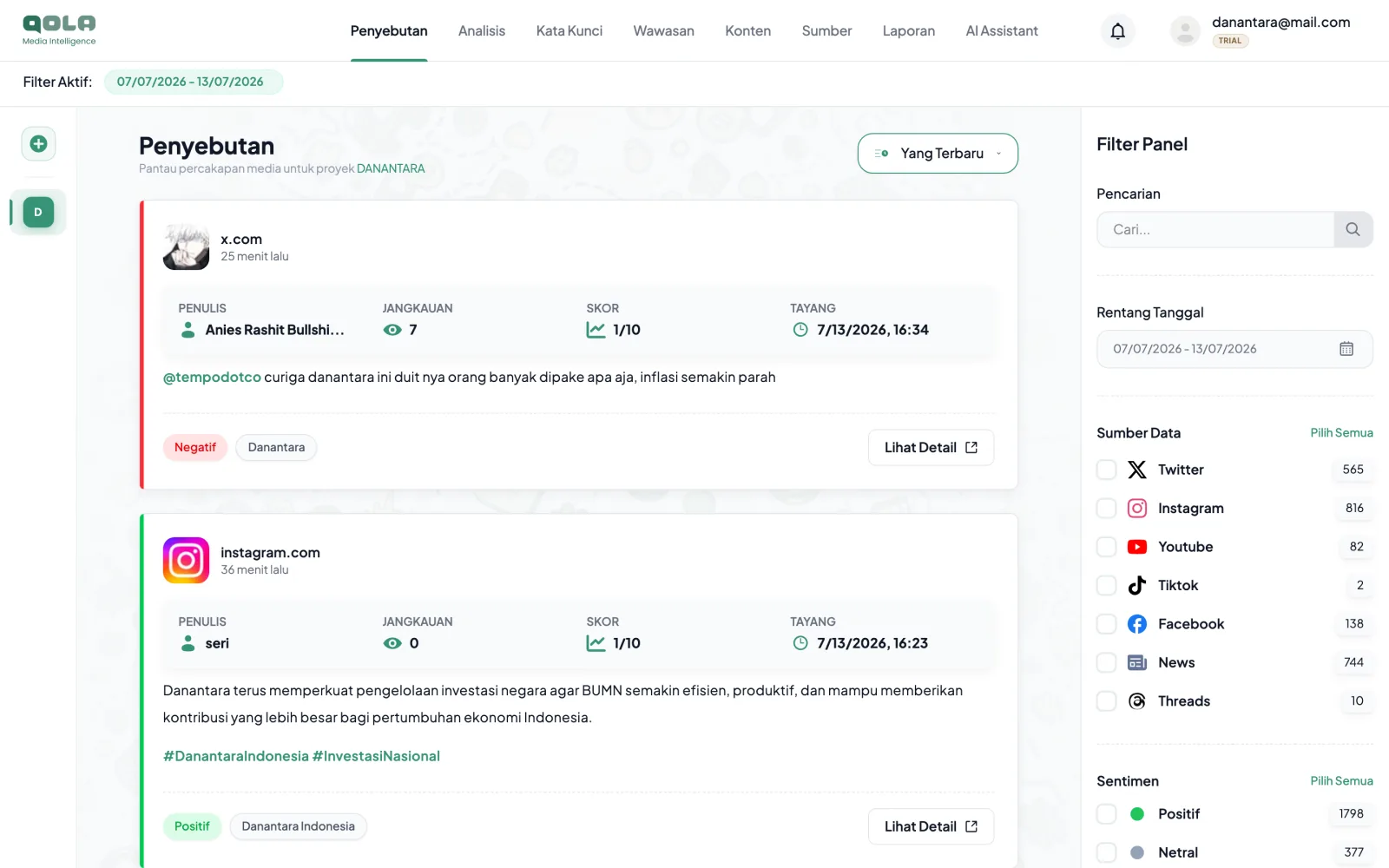Screen dimensions: 1389x868
Task: Click Pilih Semua for Sentimen
Action: (1341, 781)
